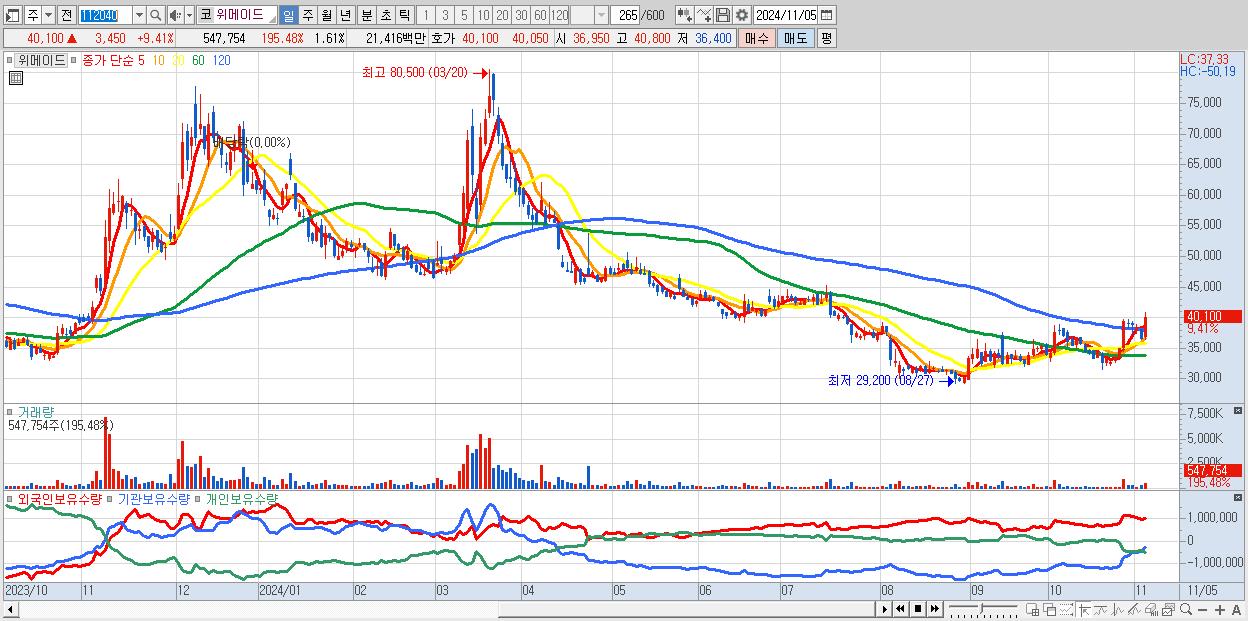Adjust the chart zoom slider handle

(x=981, y=609)
